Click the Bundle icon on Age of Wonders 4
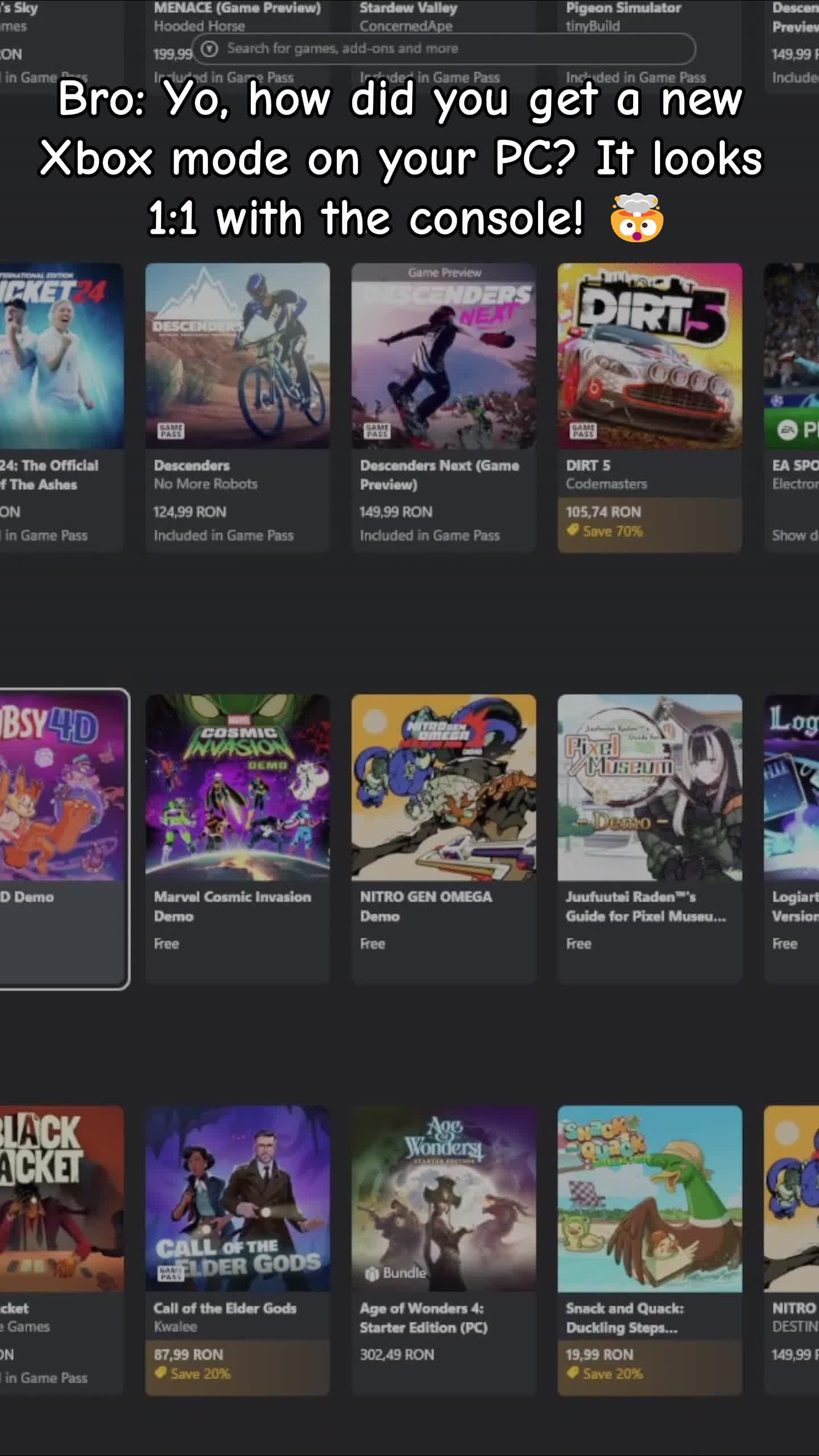The height and width of the screenshot is (1456, 819). coord(372,1273)
